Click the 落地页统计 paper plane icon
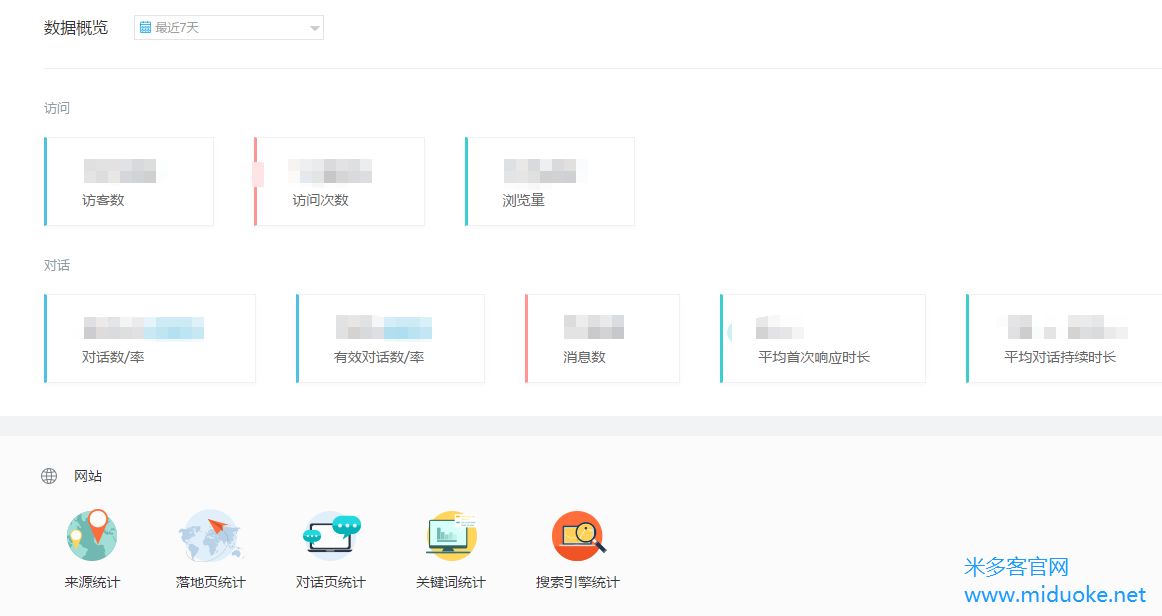Image resolution: width=1162 pixels, height=616 pixels. tap(210, 535)
